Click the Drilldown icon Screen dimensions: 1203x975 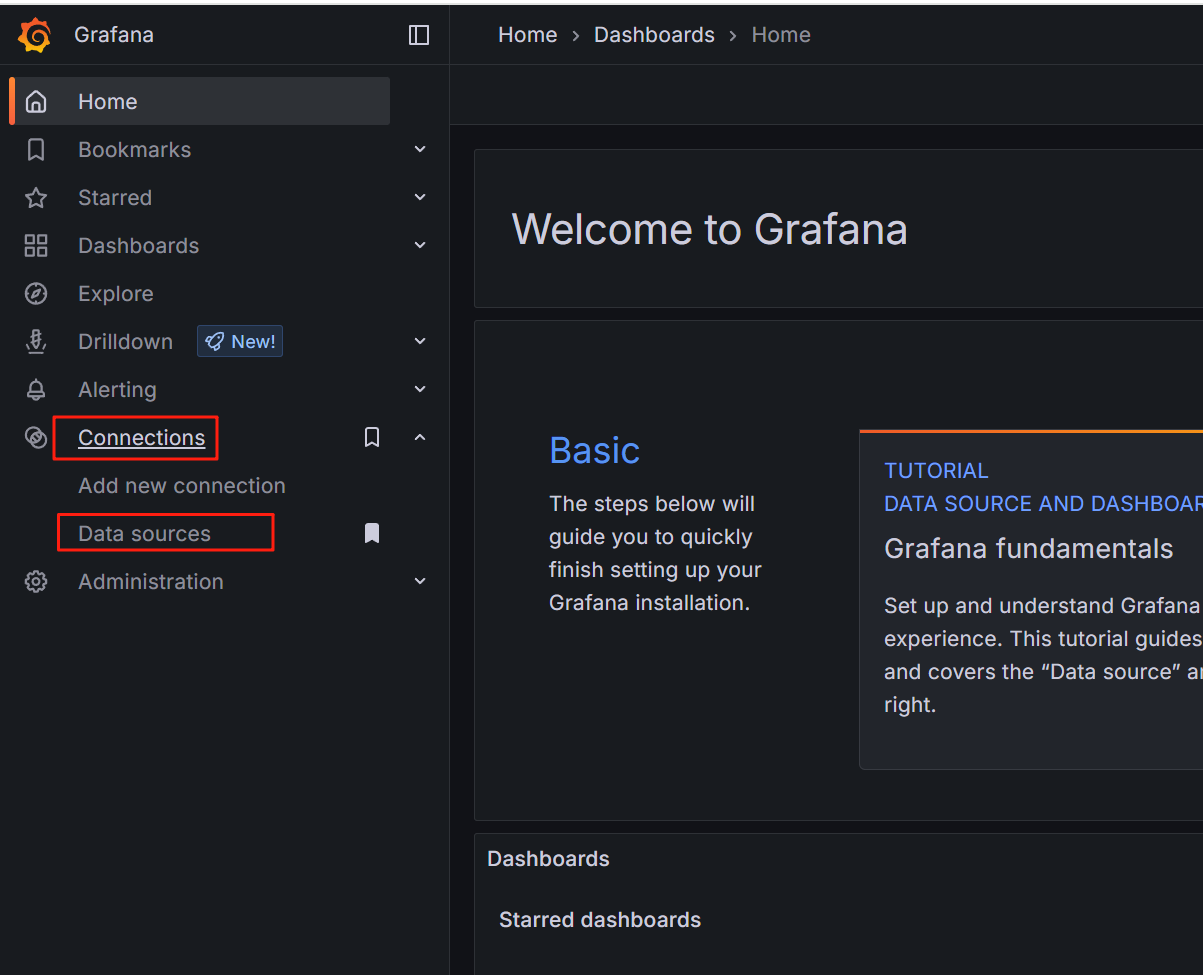(36, 342)
